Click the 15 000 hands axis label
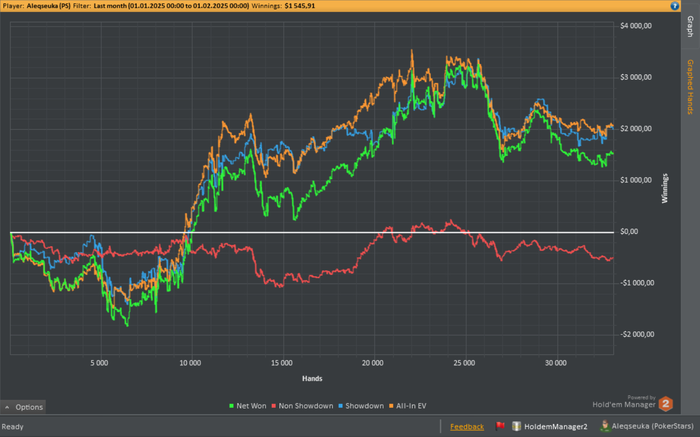The height and width of the screenshot is (437, 700). click(282, 363)
